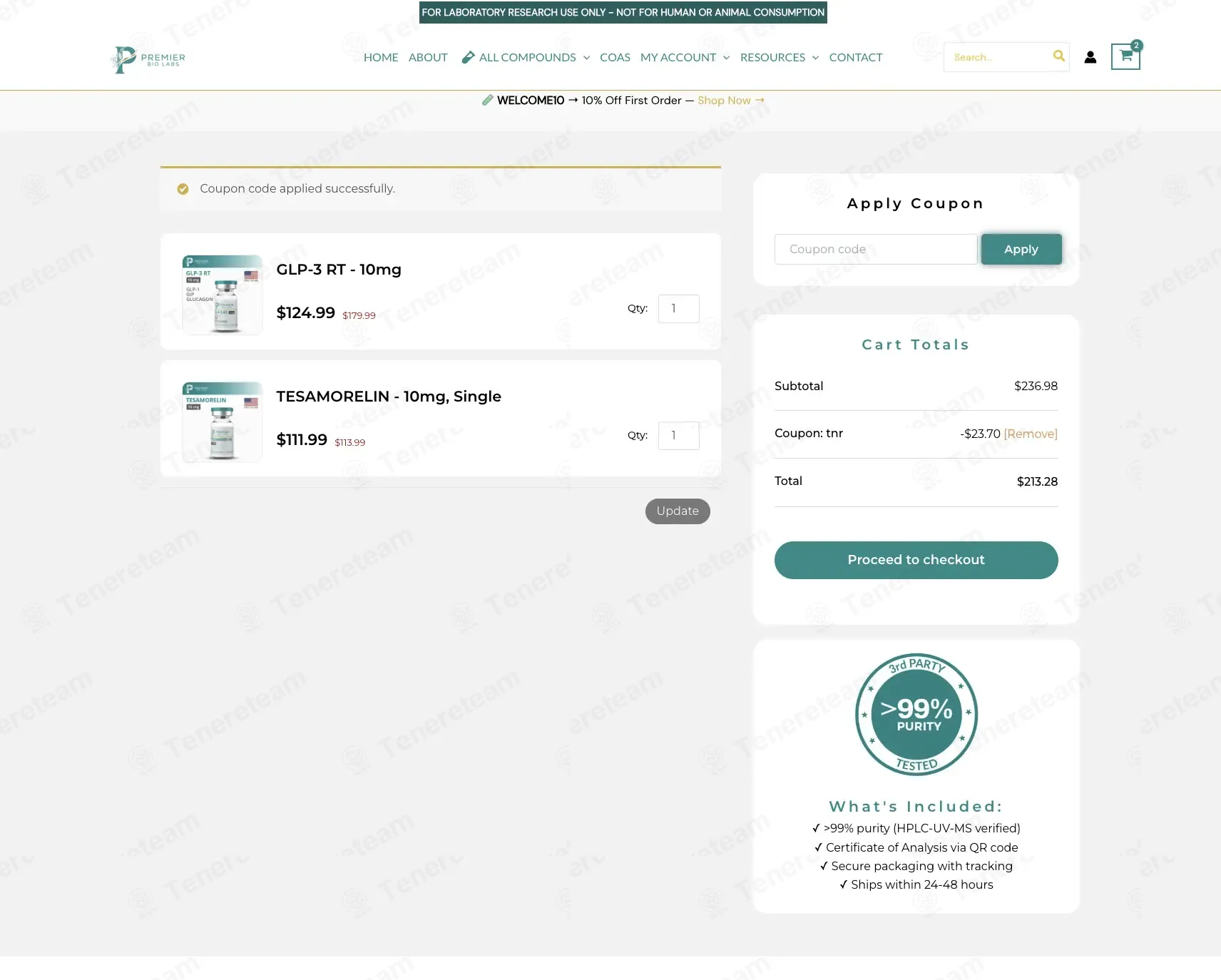Viewport: 1221px width, 980px height.
Task: Click the syringe icon beside All Compounds
Action: pos(468,58)
